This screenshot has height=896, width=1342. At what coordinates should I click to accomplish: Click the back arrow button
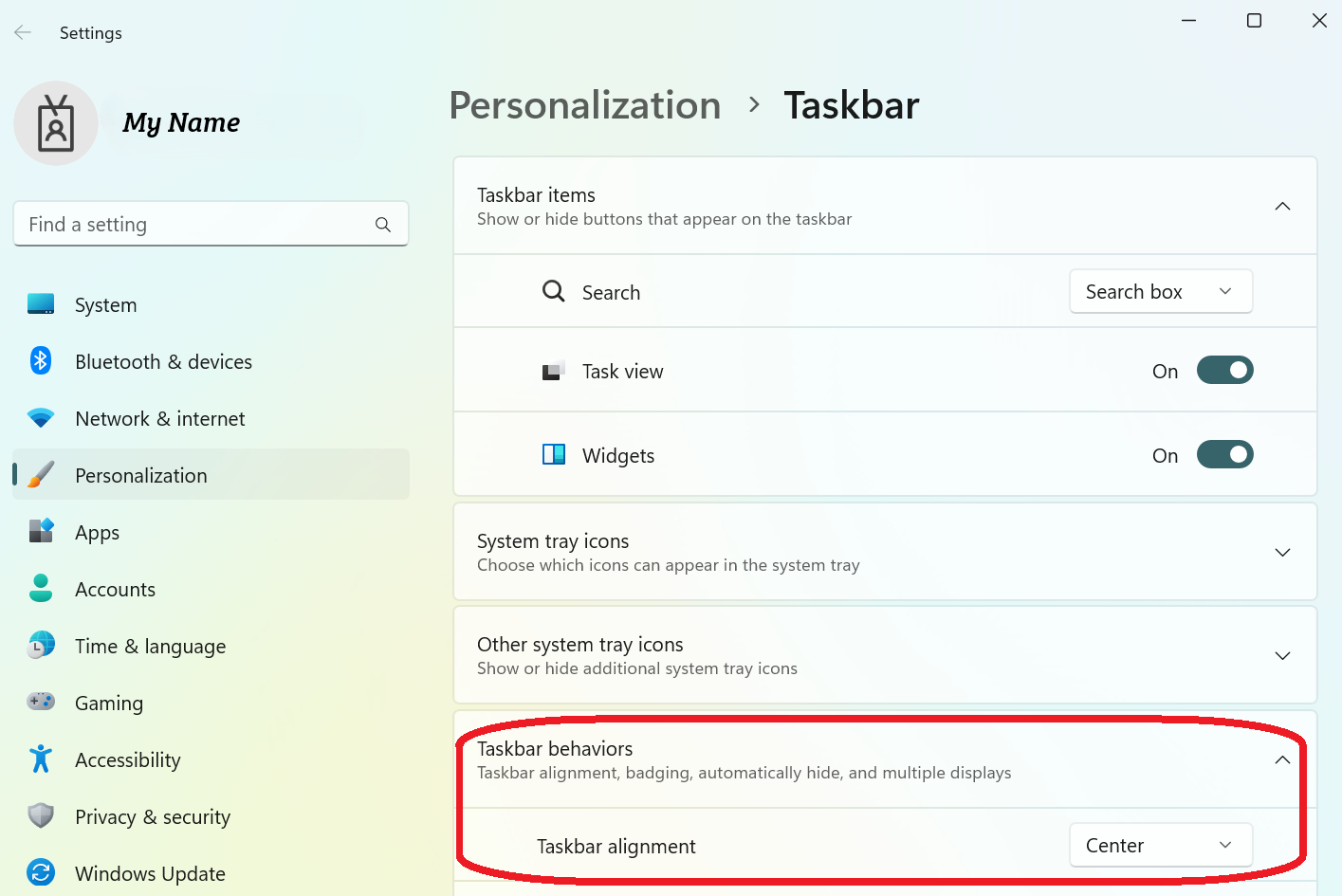pyautogui.click(x=23, y=33)
